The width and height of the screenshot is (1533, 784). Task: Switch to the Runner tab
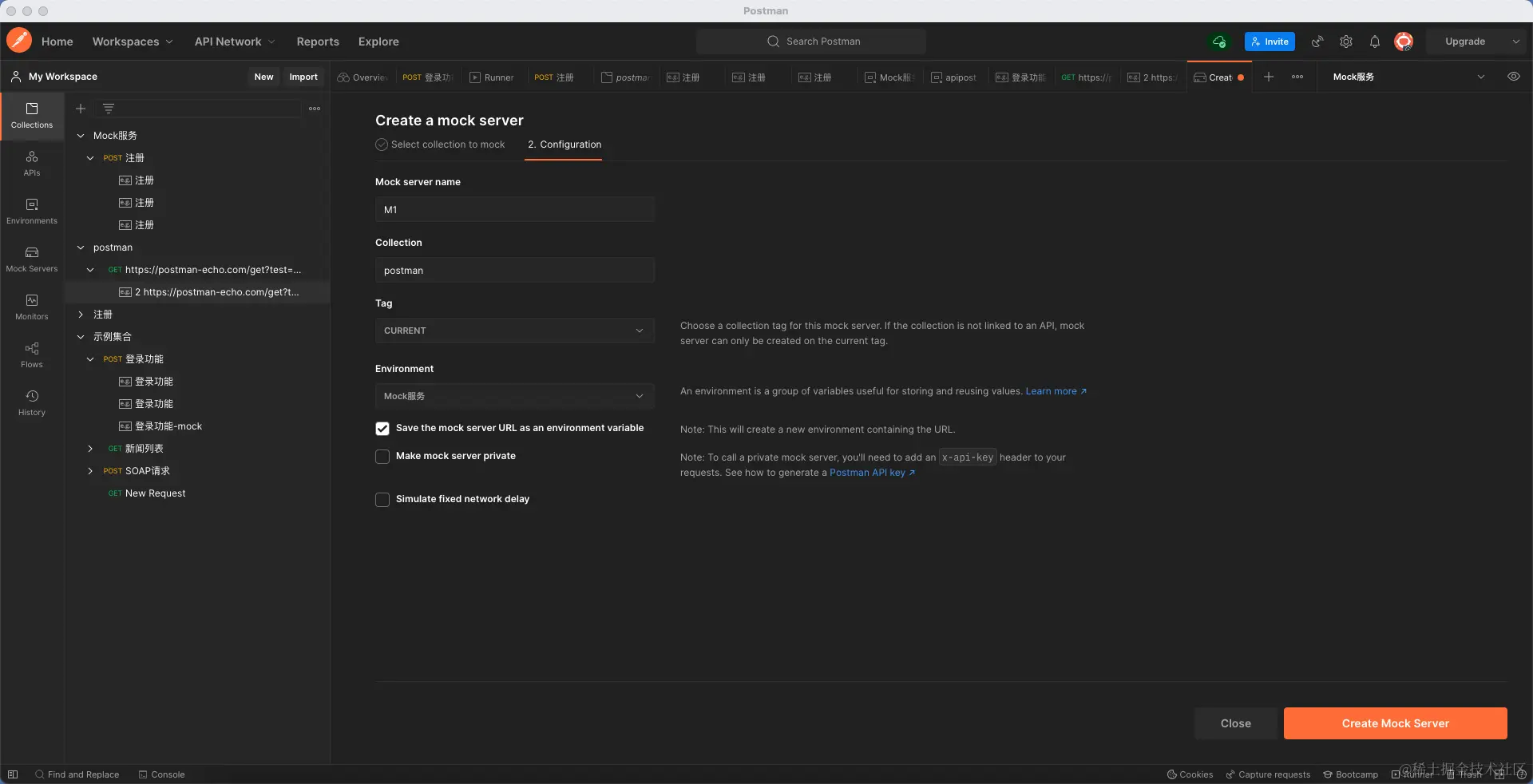pos(492,77)
